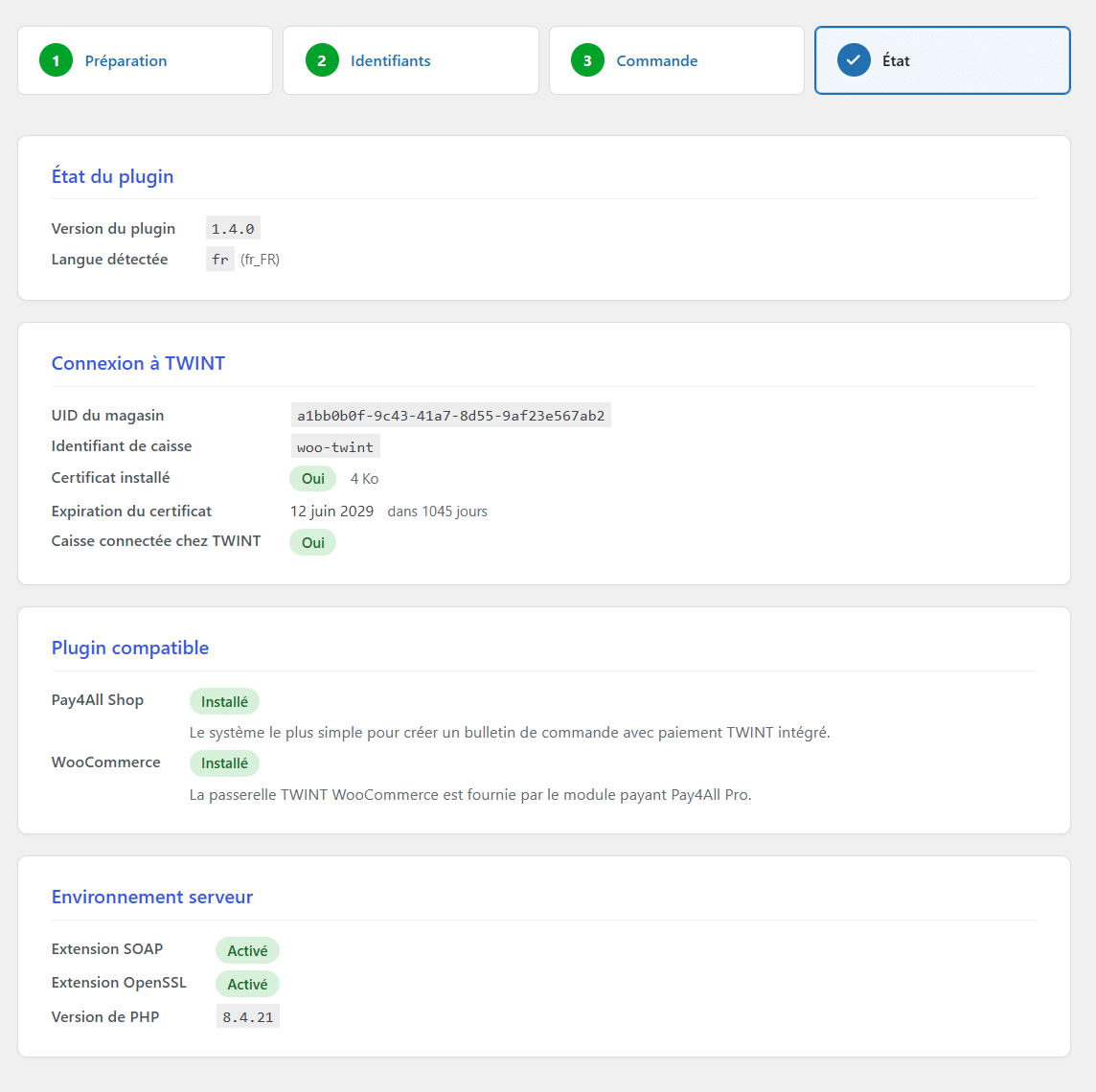
Task: Click the 'Langue détectée' label
Action: [x=110, y=260]
